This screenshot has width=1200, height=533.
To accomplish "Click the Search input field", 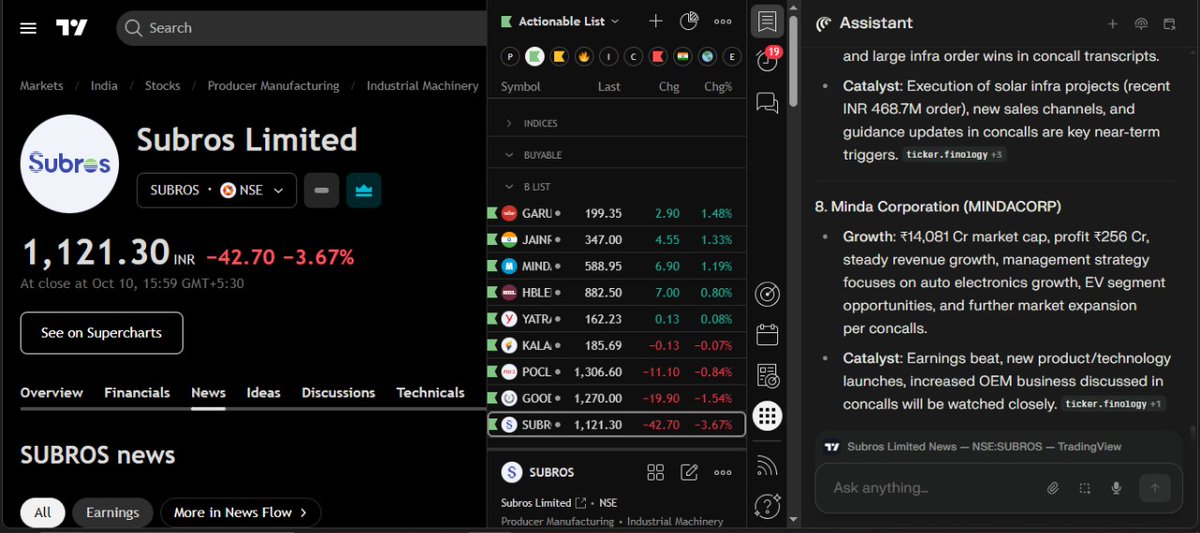I will tap(301, 28).
